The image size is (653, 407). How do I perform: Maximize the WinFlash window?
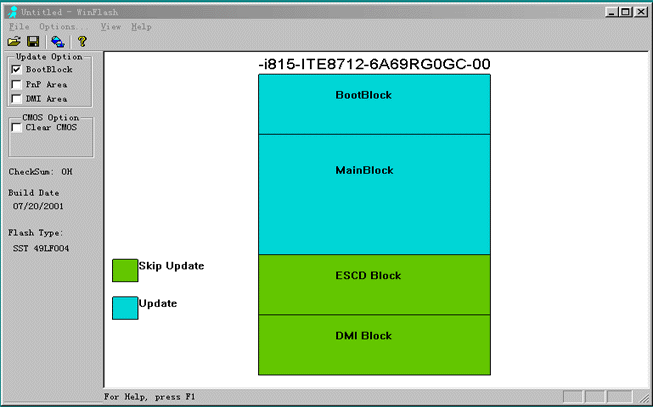point(626,12)
